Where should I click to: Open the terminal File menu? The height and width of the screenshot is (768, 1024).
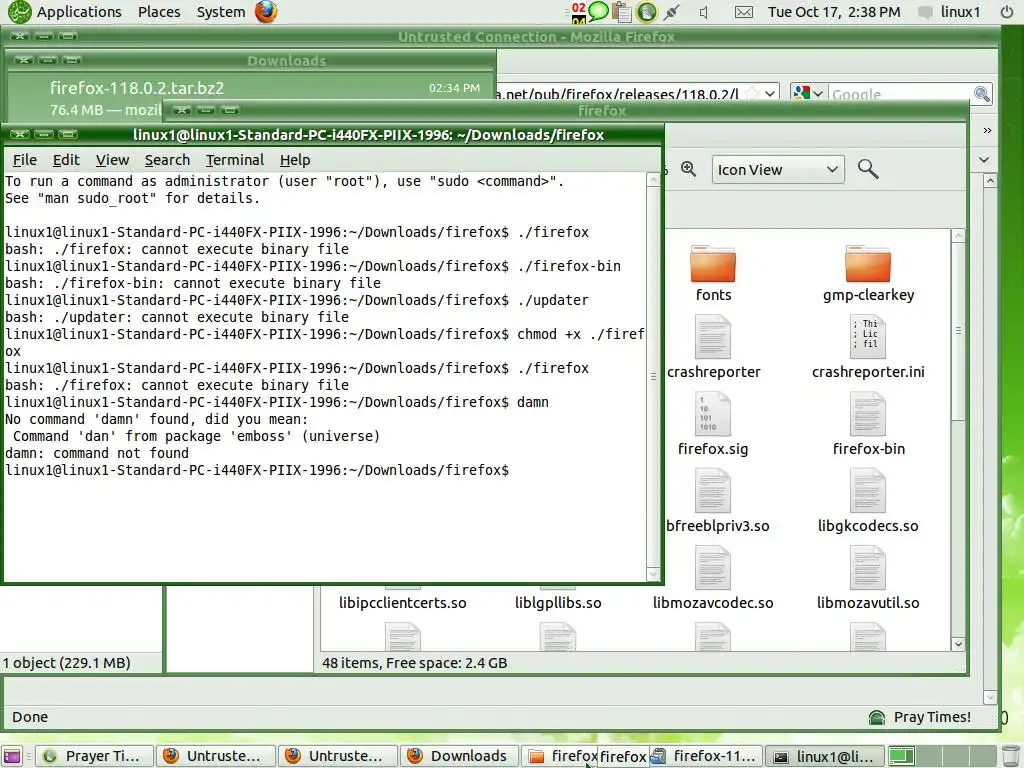click(25, 160)
